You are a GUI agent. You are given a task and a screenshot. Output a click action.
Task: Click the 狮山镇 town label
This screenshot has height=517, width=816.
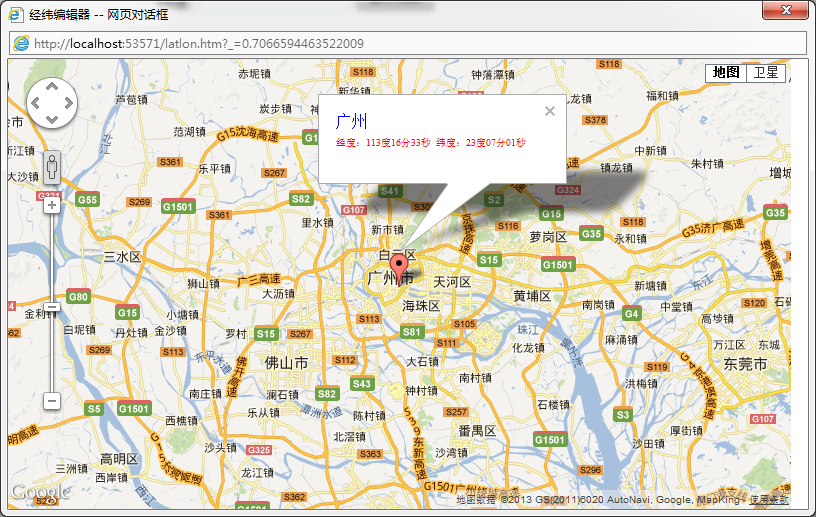203,284
